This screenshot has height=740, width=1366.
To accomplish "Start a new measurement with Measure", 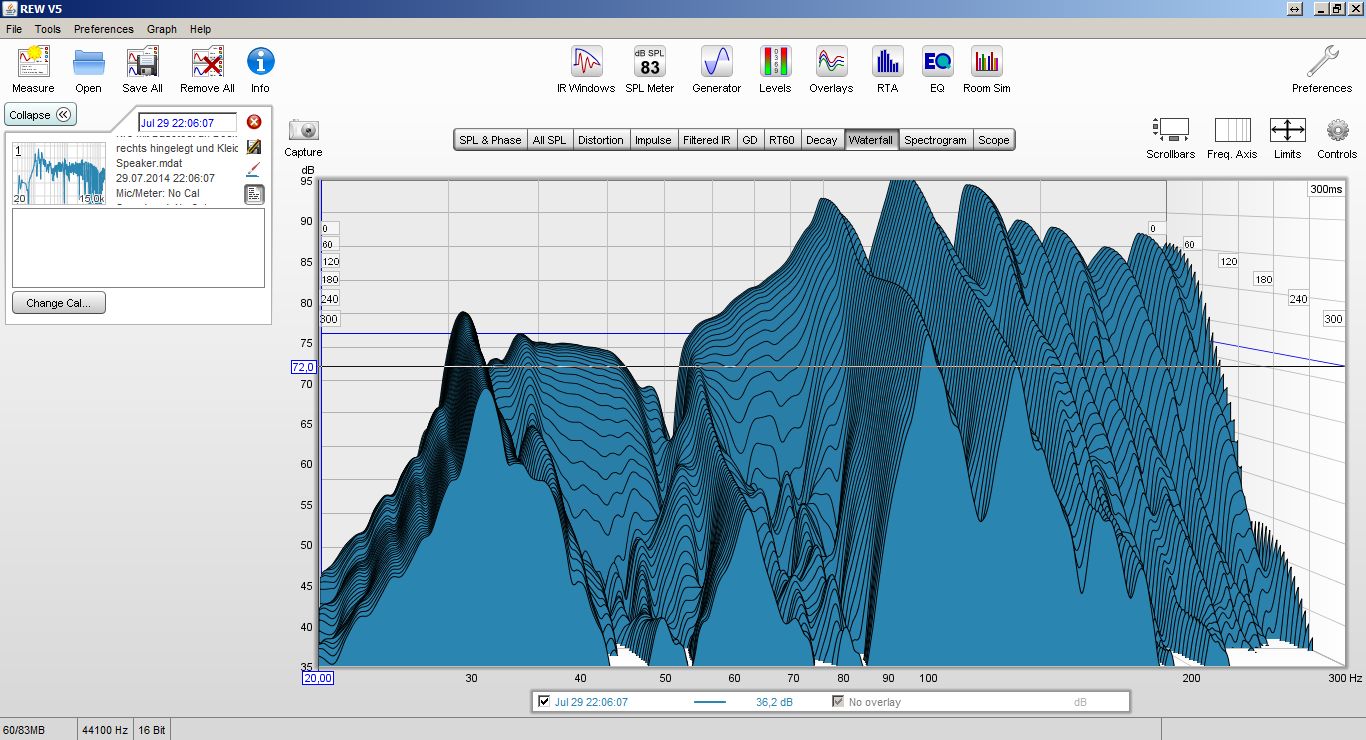I will pyautogui.click(x=33, y=62).
